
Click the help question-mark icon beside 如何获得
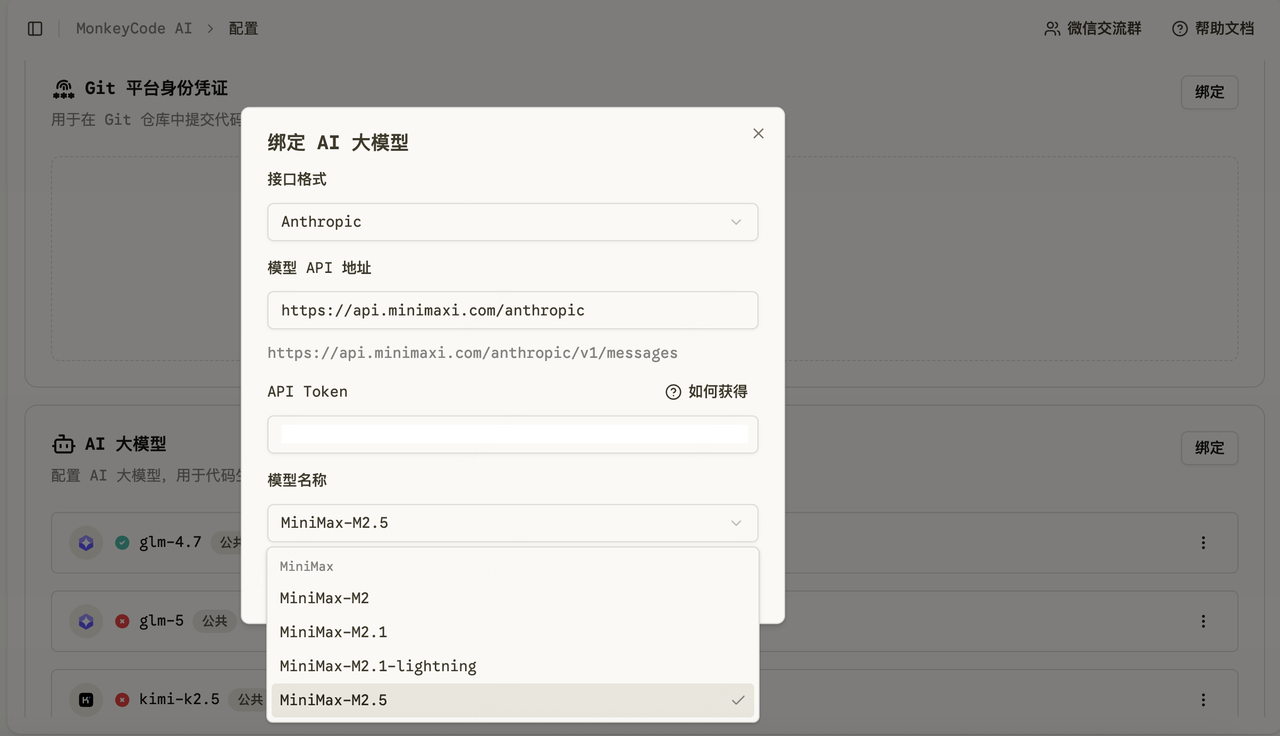pyautogui.click(x=673, y=392)
